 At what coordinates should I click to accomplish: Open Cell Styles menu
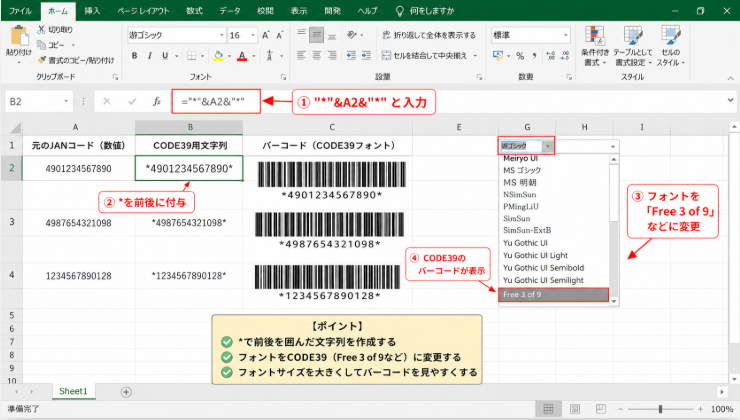671,46
